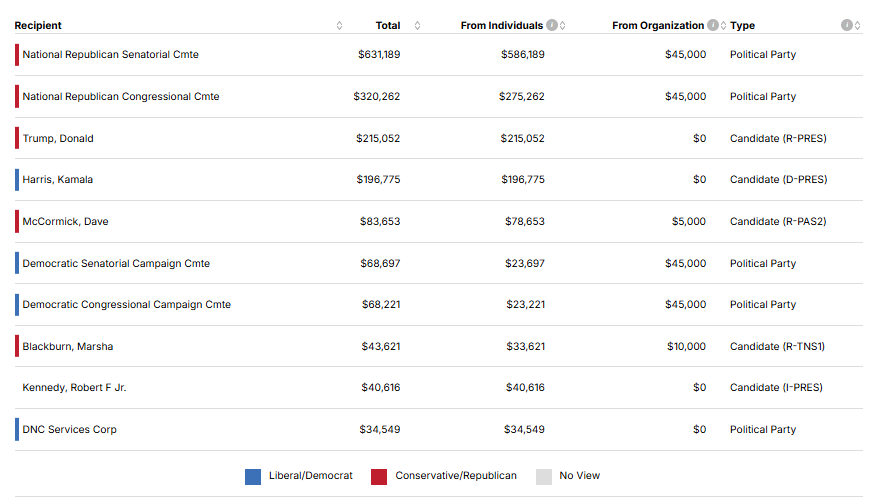Screen dimensions: 872x504
Task: Select the McCormick, Dave recipient name
Action: 66,221
